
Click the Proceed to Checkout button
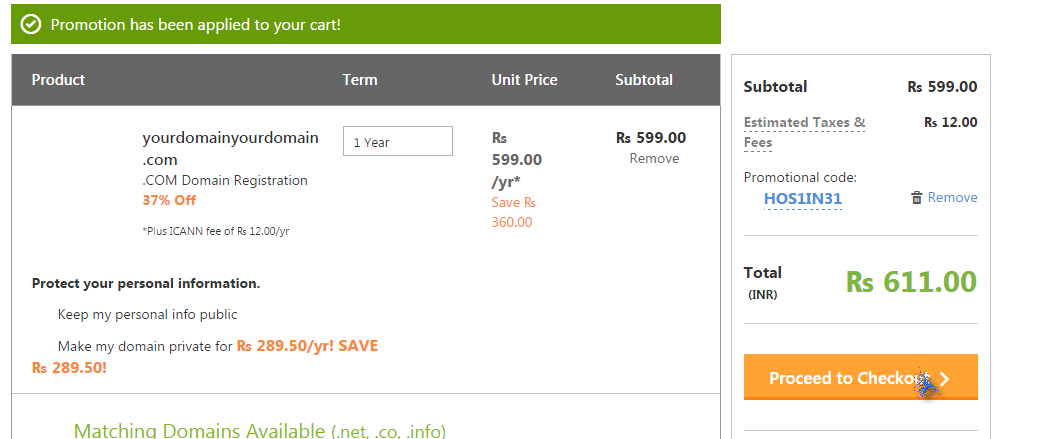pyautogui.click(x=860, y=377)
